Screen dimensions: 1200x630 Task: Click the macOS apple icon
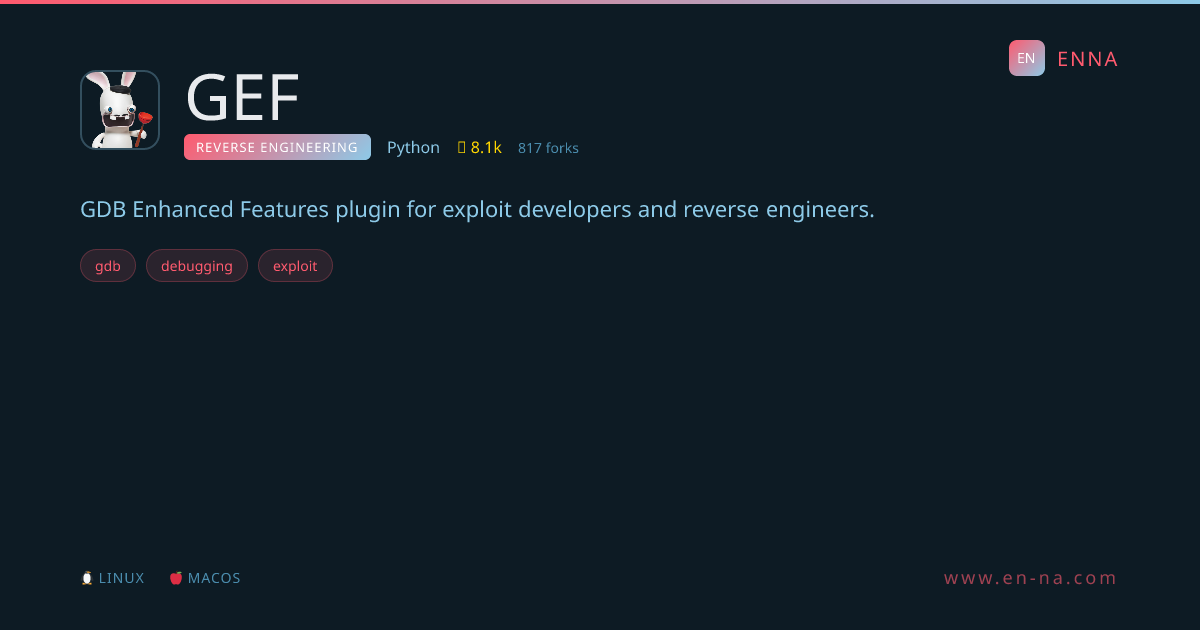pyautogui.click(x=176, y=578)
